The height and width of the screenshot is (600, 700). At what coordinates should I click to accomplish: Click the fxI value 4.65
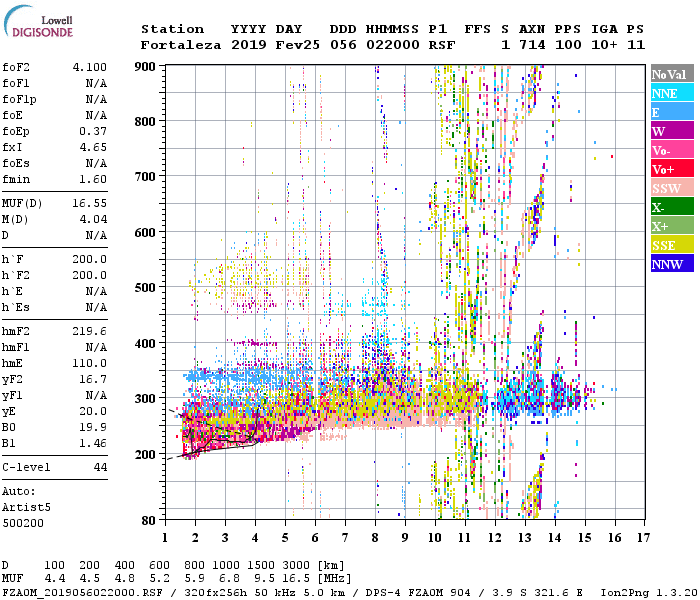(x=93, y=147)
